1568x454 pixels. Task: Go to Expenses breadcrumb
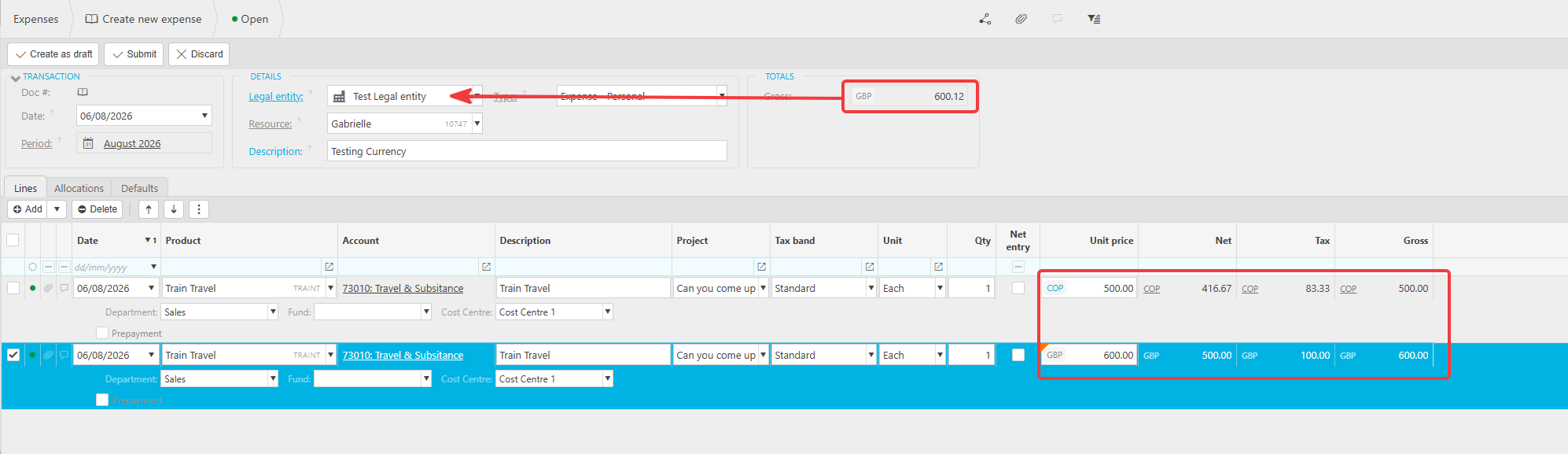click(x=35, y=19)
